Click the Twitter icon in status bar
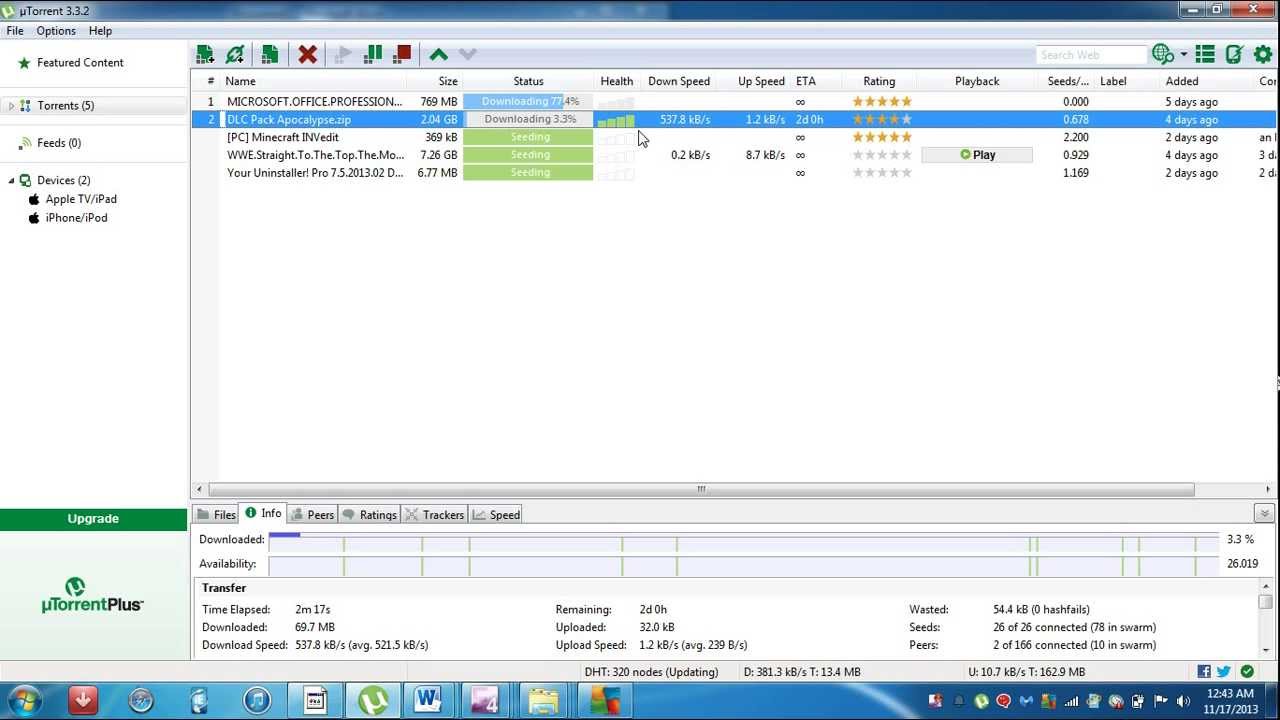 (x=1224, y=672)
